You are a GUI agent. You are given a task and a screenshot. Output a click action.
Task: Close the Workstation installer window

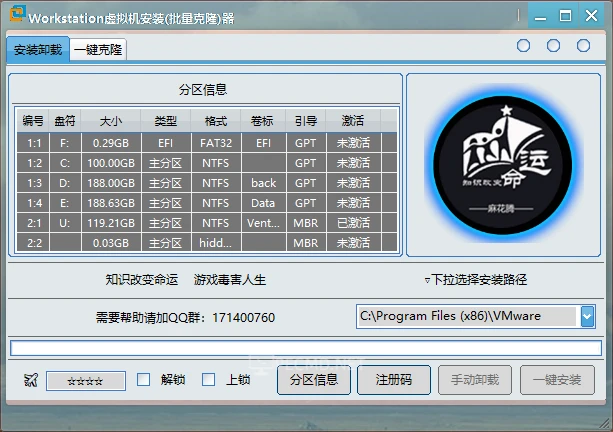(x=591, y=16)
